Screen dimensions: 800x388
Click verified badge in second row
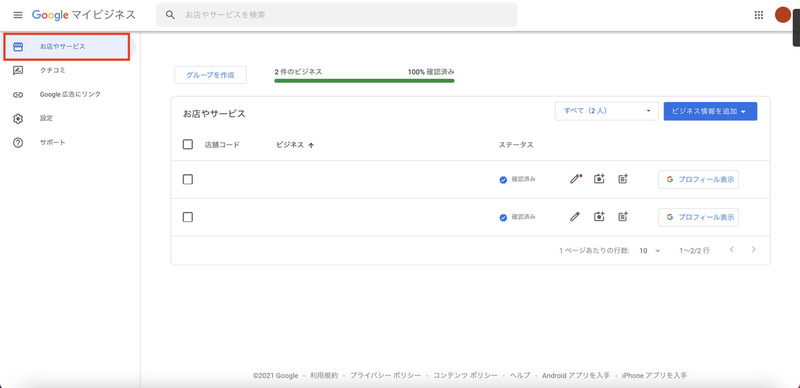(x=503, y=217)
